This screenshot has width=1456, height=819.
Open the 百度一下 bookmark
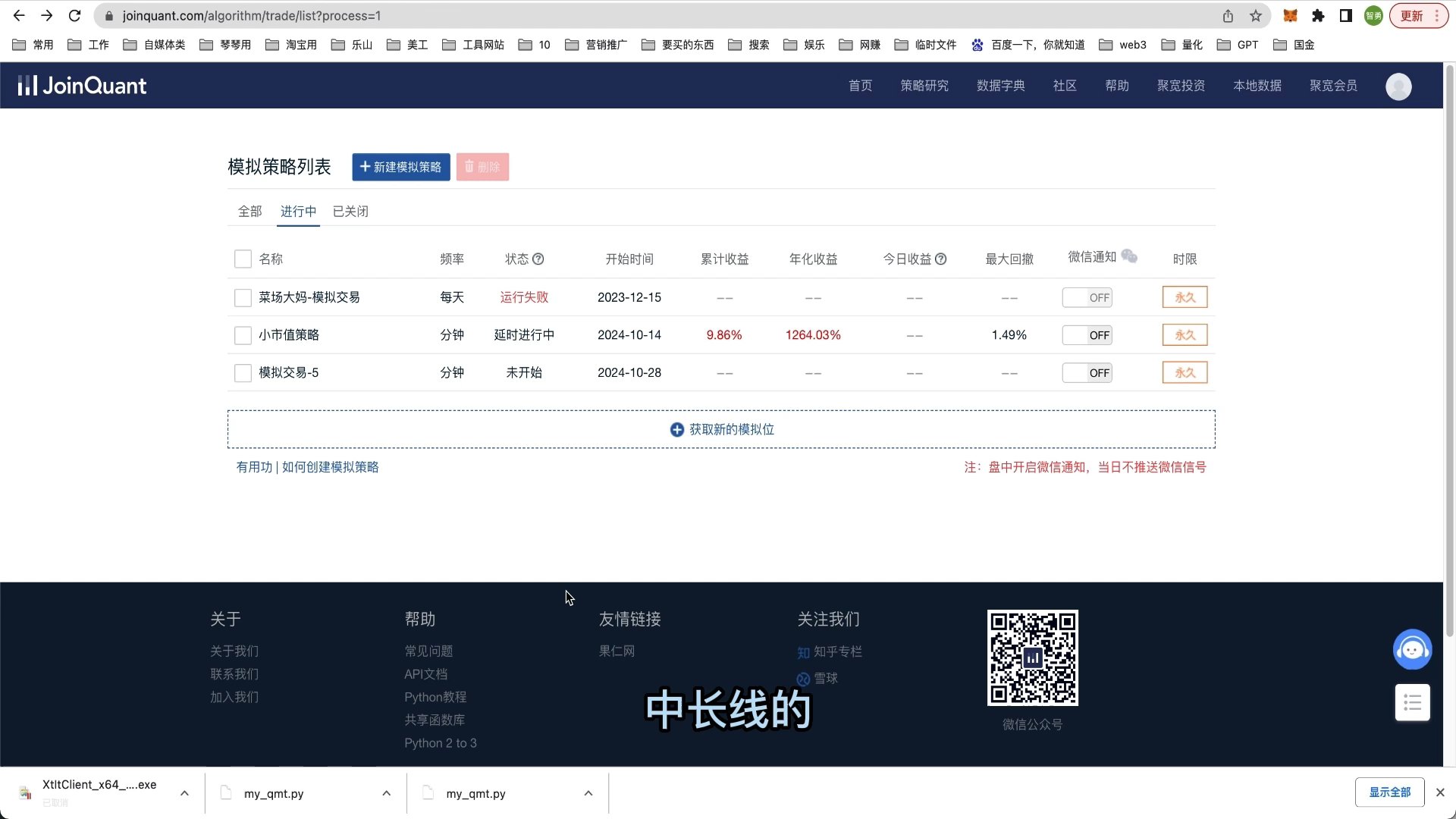click(1028, 45)
